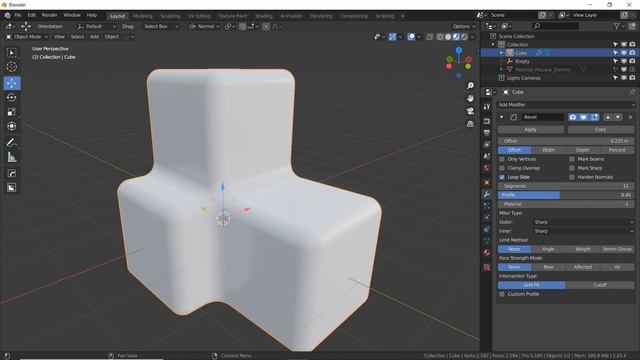Click the Apply modifier button
Screen dimensions: 640x360
click(x=531, y=129)
